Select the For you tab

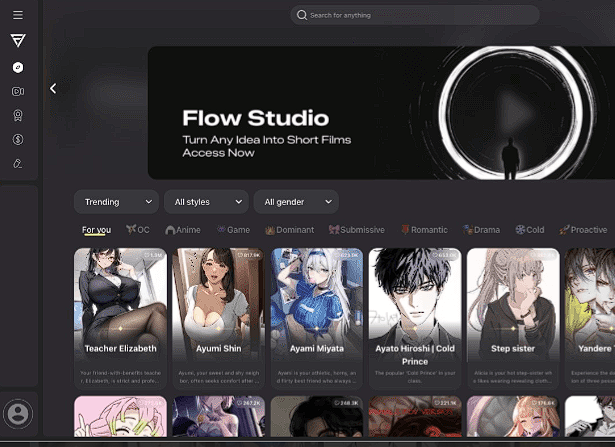[x=96, y=230]
